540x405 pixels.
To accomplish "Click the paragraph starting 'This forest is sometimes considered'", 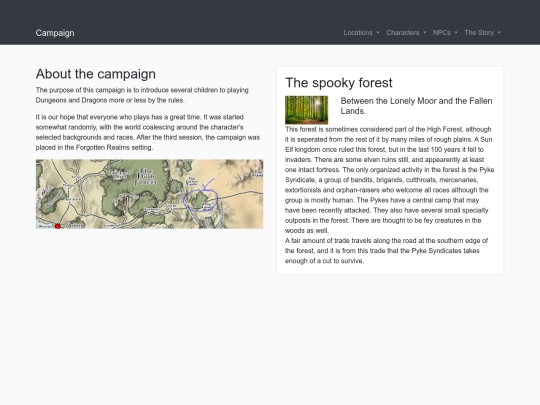I will click(390, 180).
